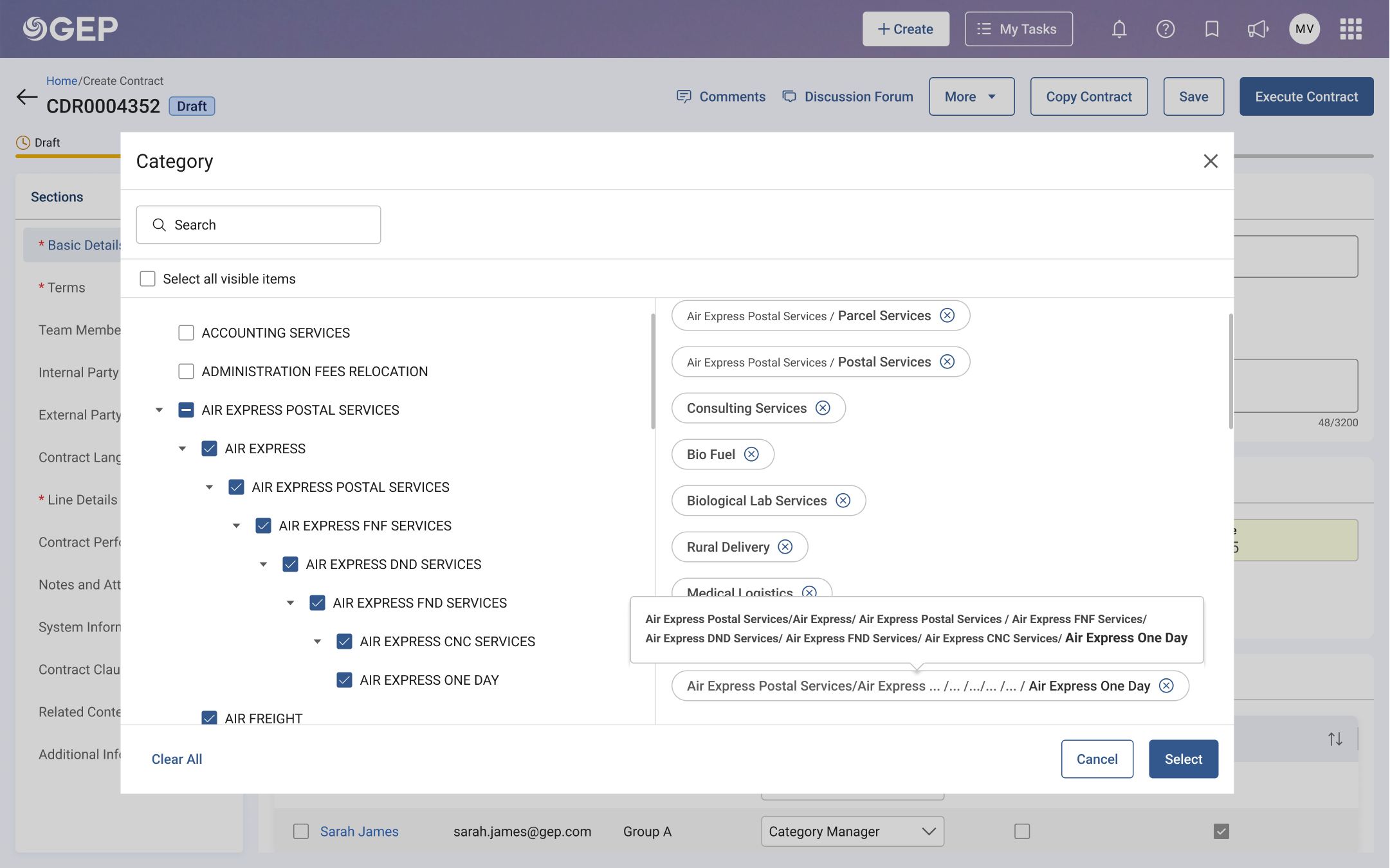Collapse AIR EXPRESS FND SERVICES node
This screenshot has height=868, width=1390.
point(291,603)
